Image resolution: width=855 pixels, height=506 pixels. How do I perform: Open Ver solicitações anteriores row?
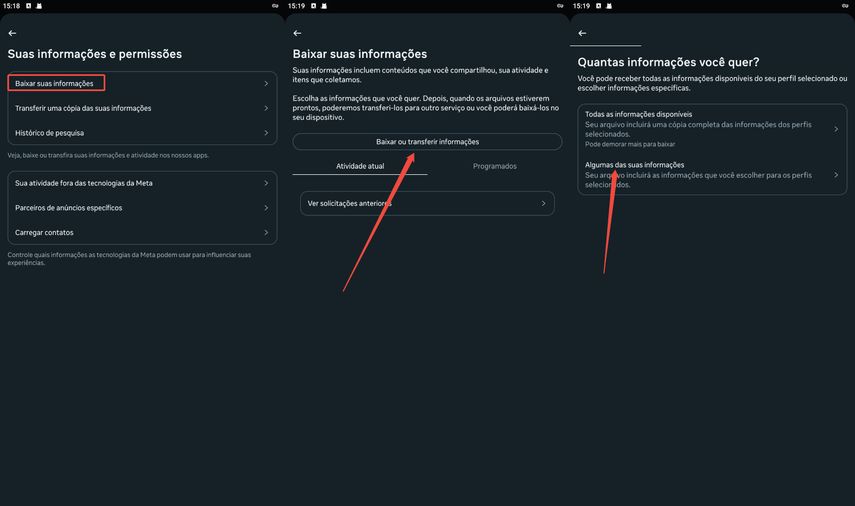427,203
